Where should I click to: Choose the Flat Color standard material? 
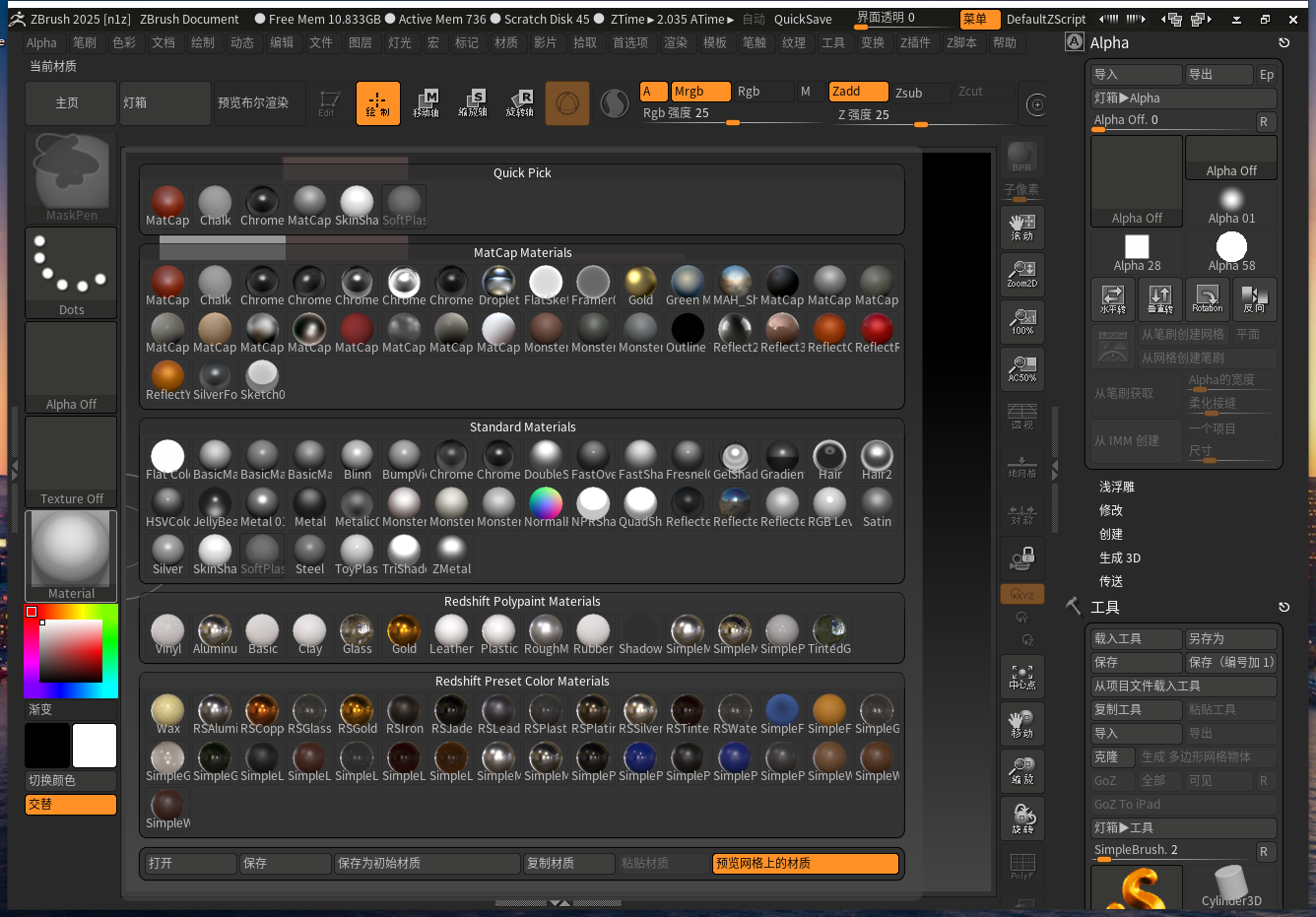pos(167,460)
